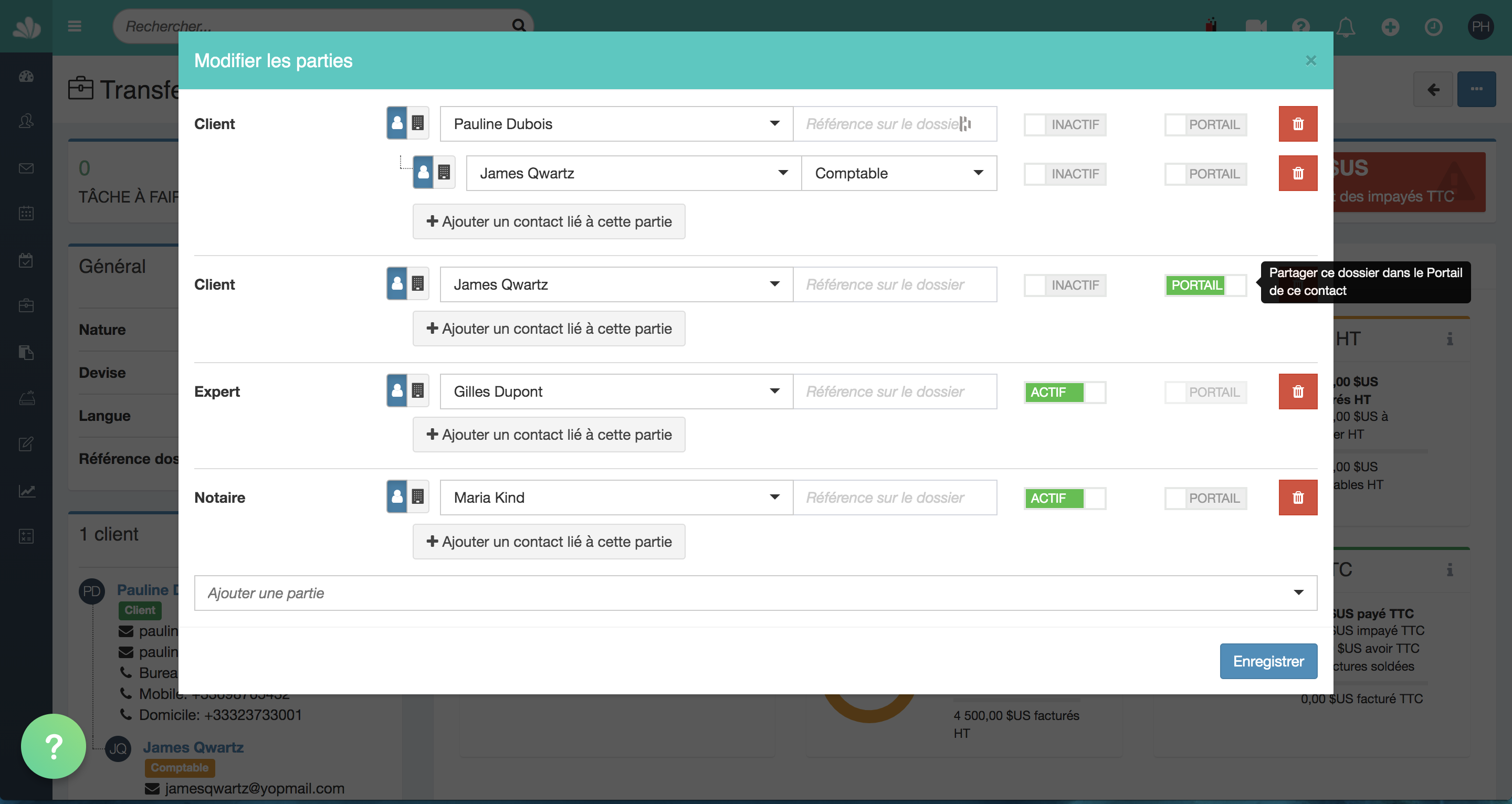Toggle PORTAIL switch for Gilles Dupont
The image size is (1512, 804).
(x=1205, y=392)
